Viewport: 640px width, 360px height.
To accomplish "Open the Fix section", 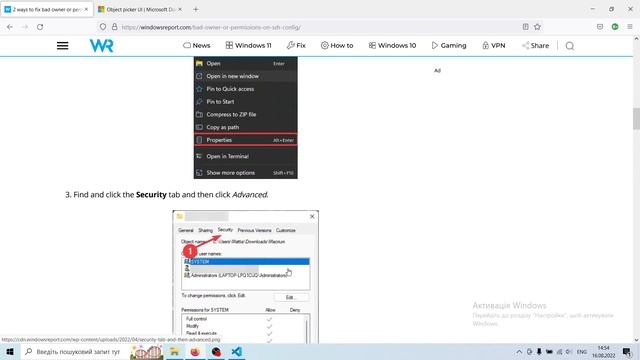I will (x=296, y=45).
